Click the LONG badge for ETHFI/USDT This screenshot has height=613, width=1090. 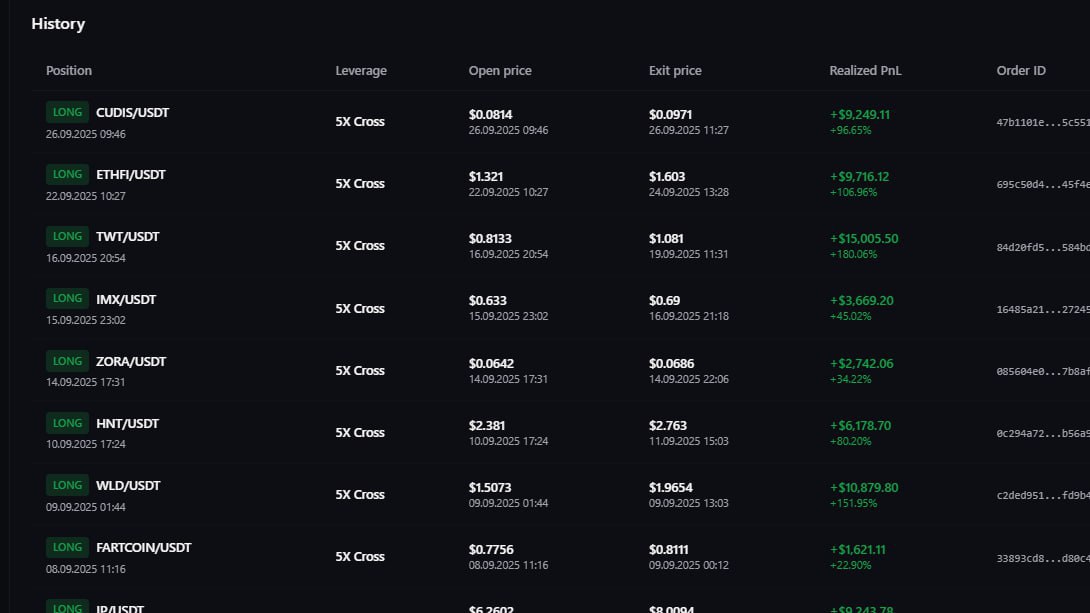67,174
